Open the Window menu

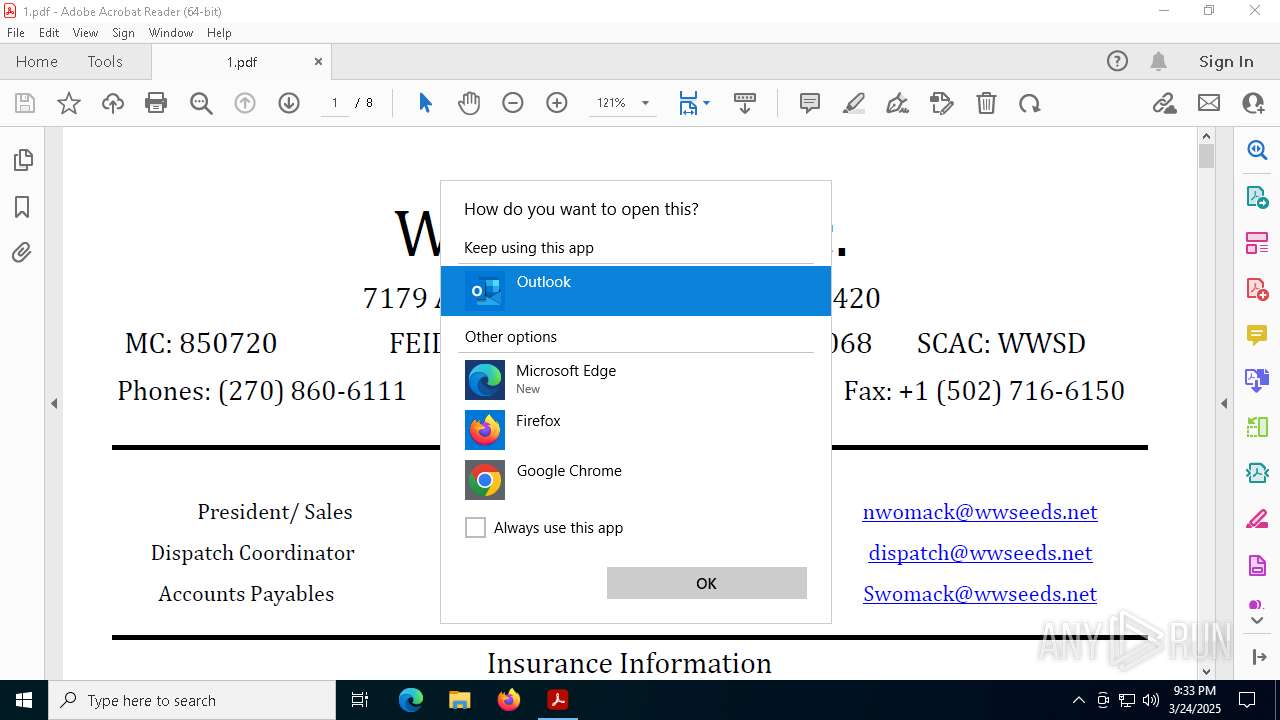171,33
